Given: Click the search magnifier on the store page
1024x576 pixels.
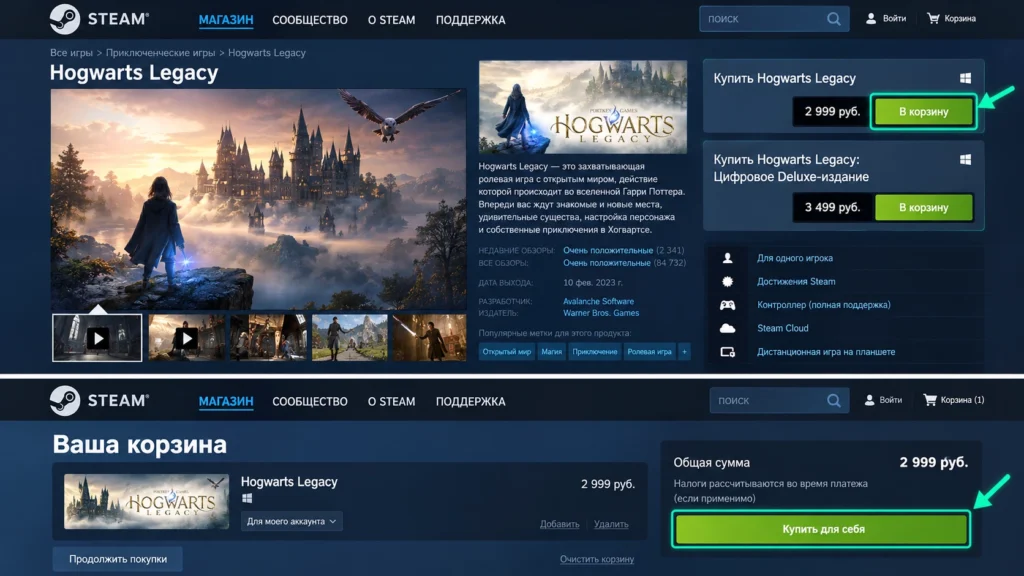Looking at the screenshot, I should point(833,19).
